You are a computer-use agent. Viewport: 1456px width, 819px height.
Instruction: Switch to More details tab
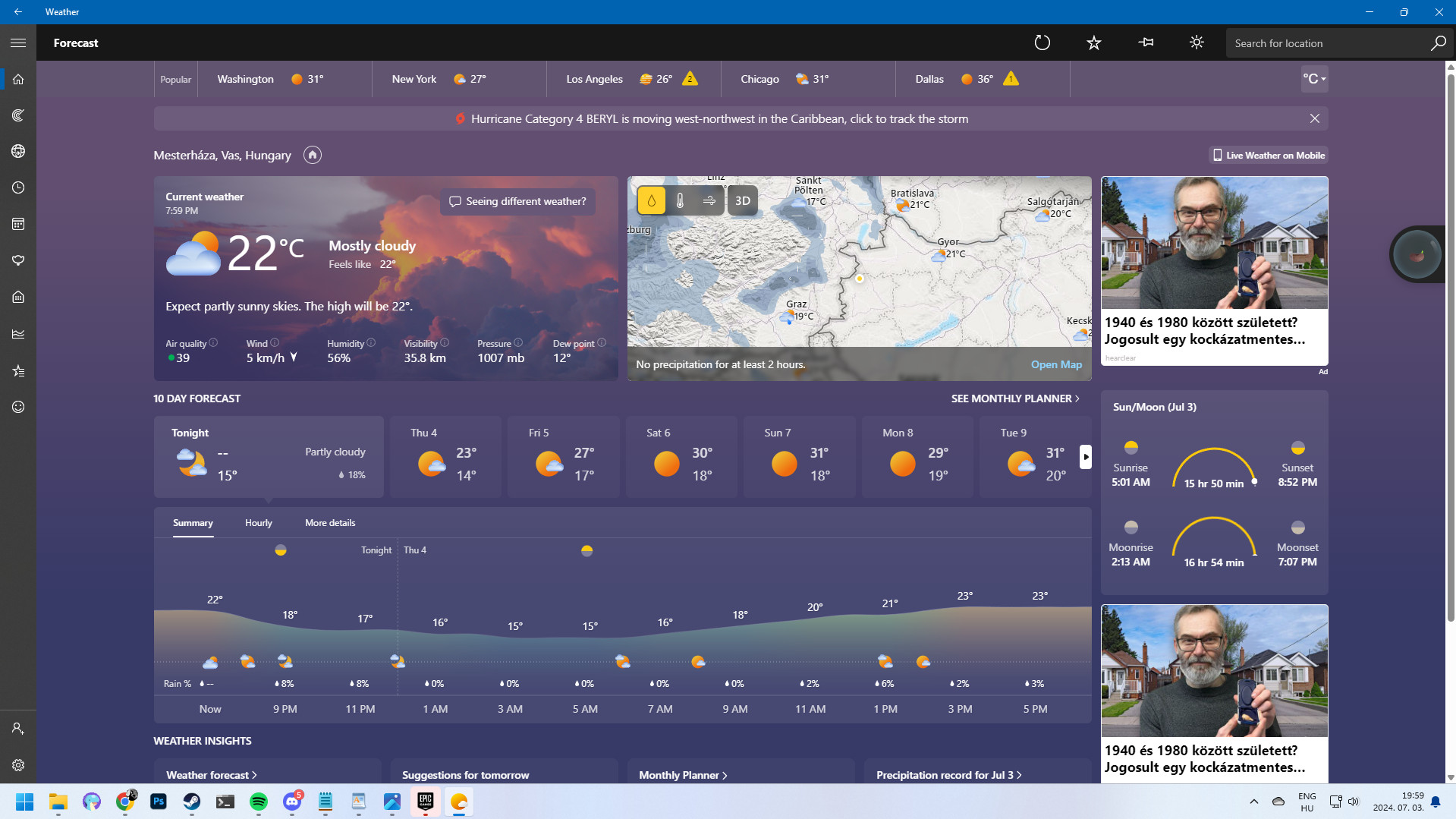pos(330,523)
